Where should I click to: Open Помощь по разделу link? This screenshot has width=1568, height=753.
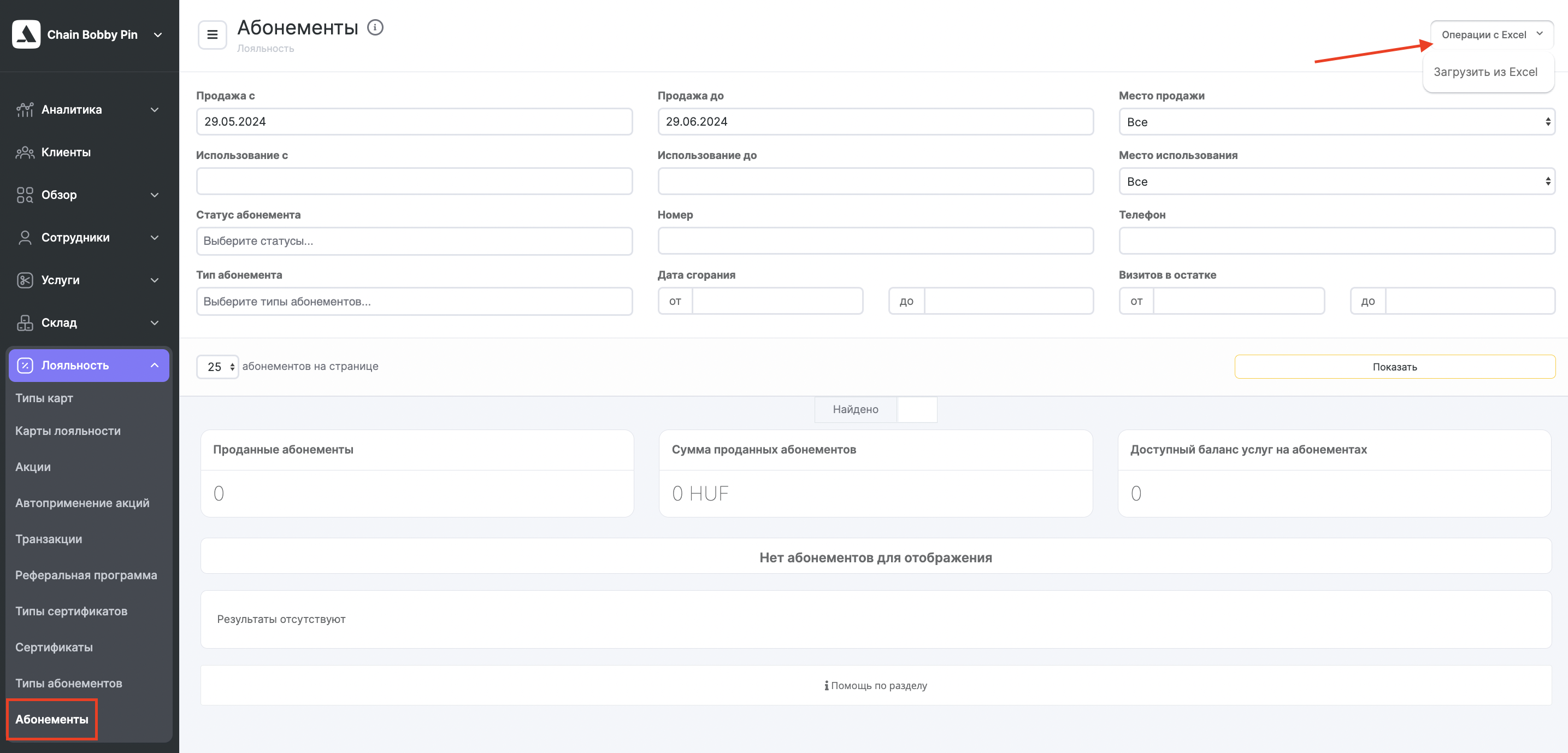pos(875,685)
